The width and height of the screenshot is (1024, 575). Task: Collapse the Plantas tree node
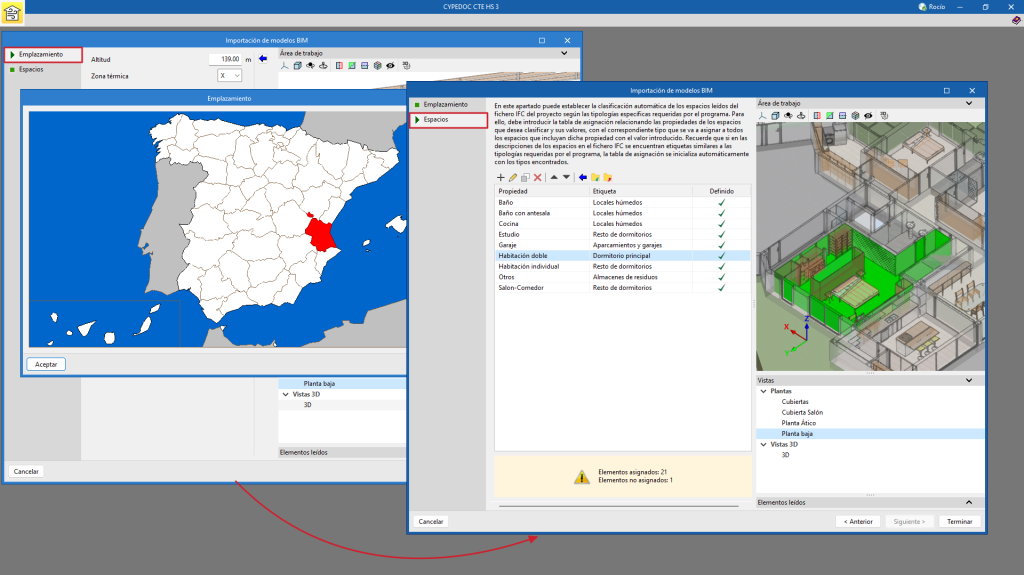(x=763, y=391)
